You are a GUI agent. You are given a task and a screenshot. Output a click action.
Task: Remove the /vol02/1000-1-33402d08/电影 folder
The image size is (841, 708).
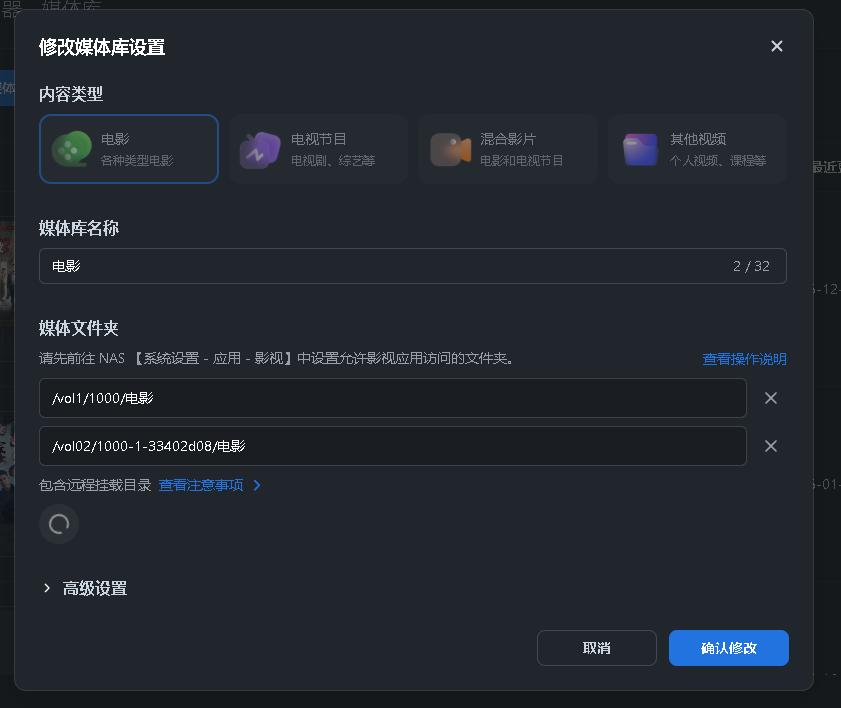coord(771,446)
